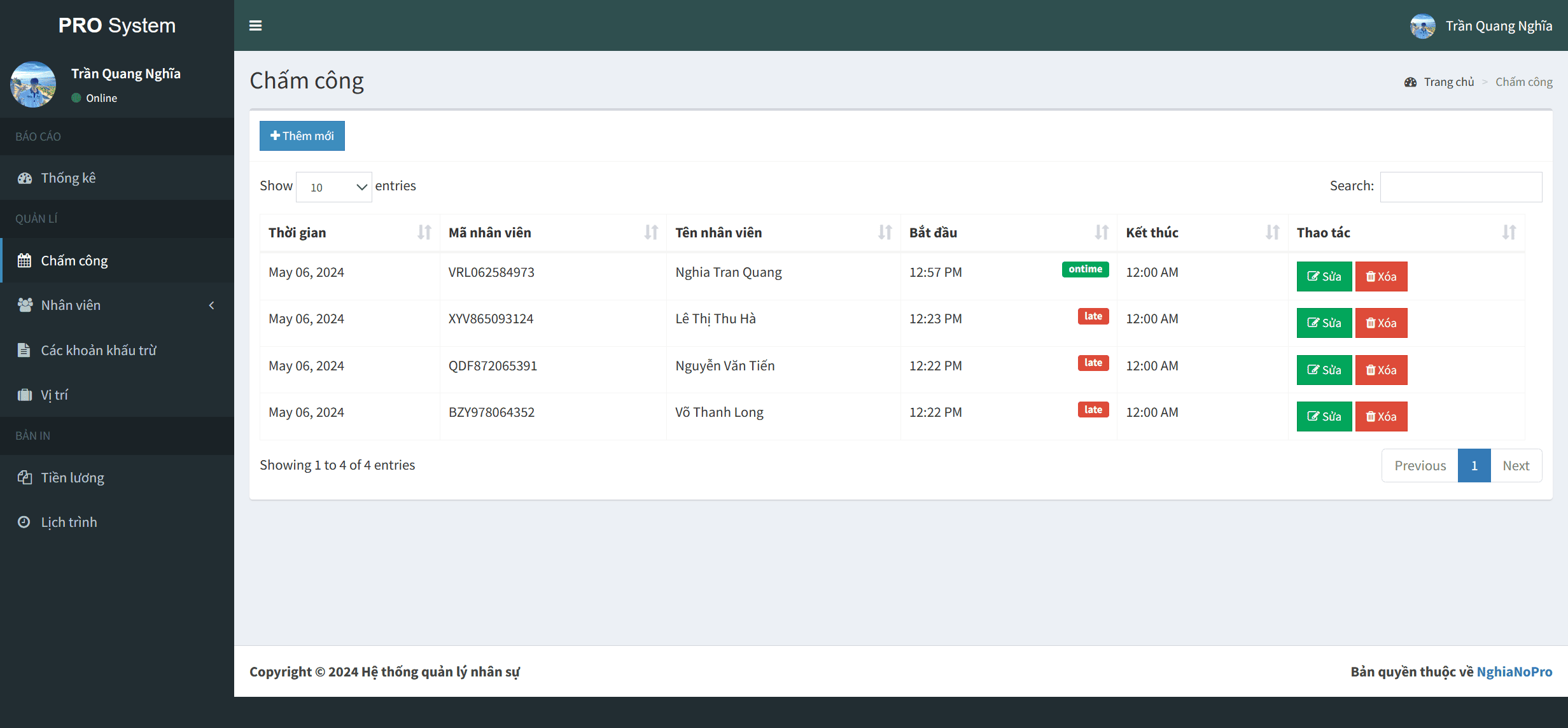Viewport: 1568px width, 728px height.
Task: Click the Previous pagination button
Action: pos(1420,466)
